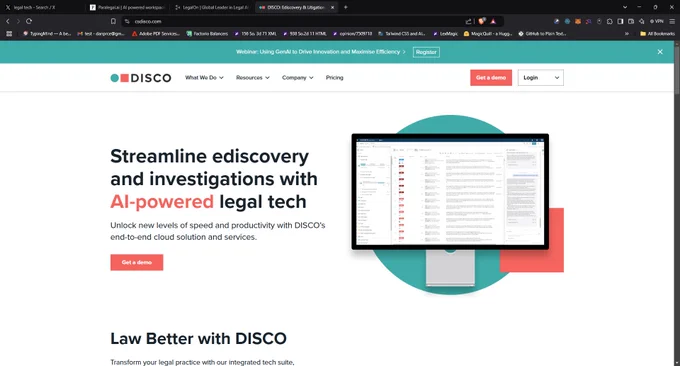Expand the Resources menu
Screen dimensions: 680x366
point(253,78)
